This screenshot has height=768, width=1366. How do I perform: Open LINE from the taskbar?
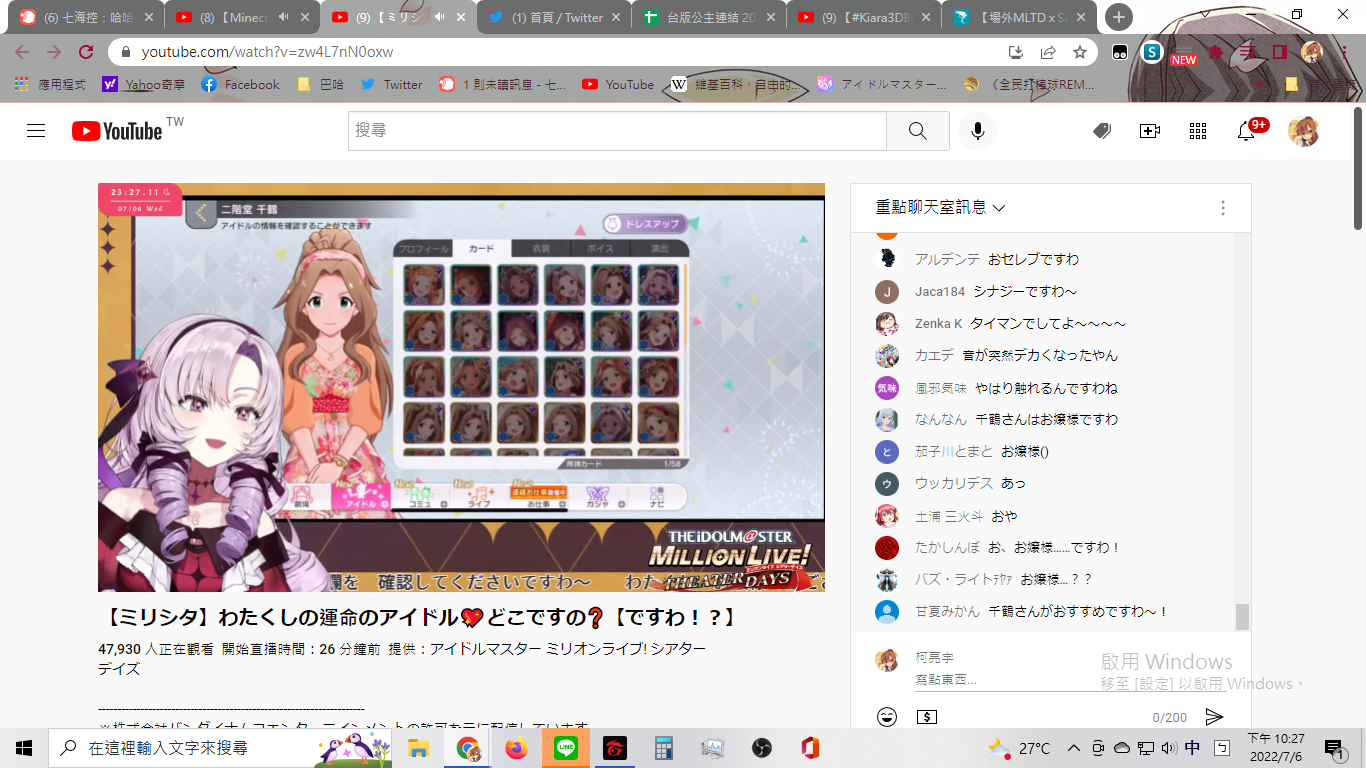[566, 748]
